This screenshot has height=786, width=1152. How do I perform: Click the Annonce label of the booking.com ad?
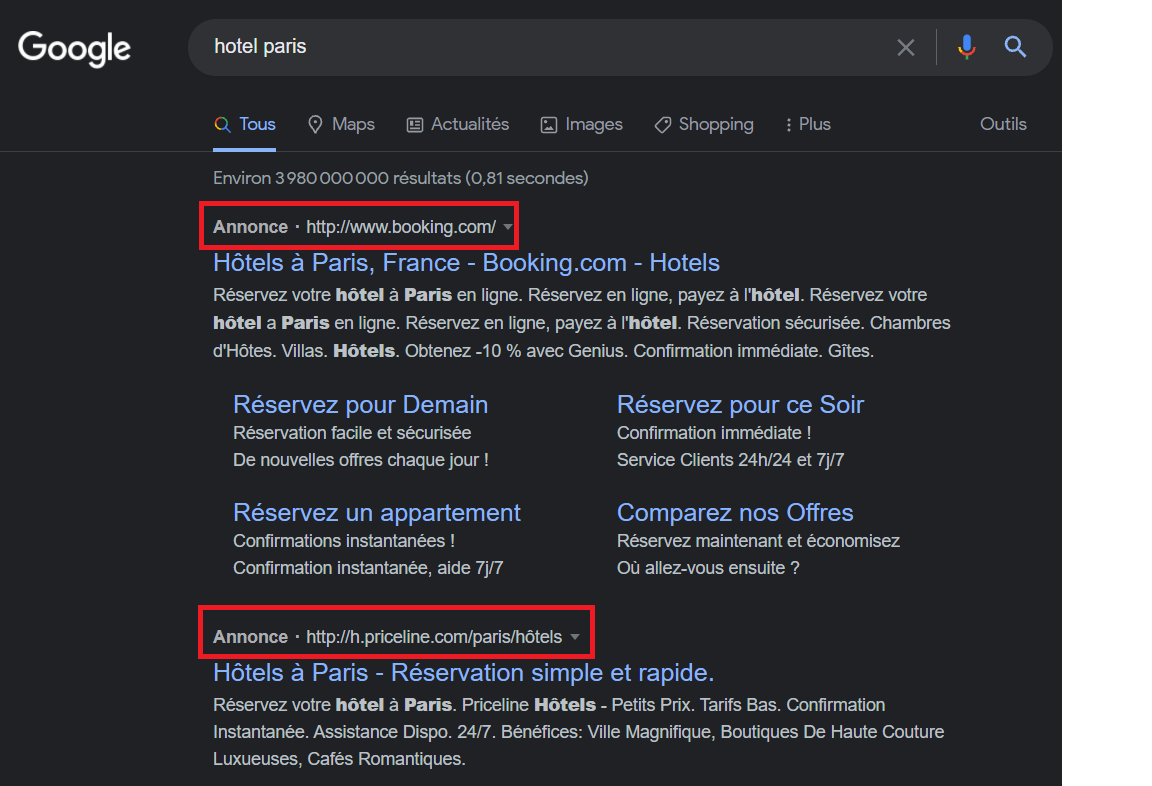[x=251, y=227]
